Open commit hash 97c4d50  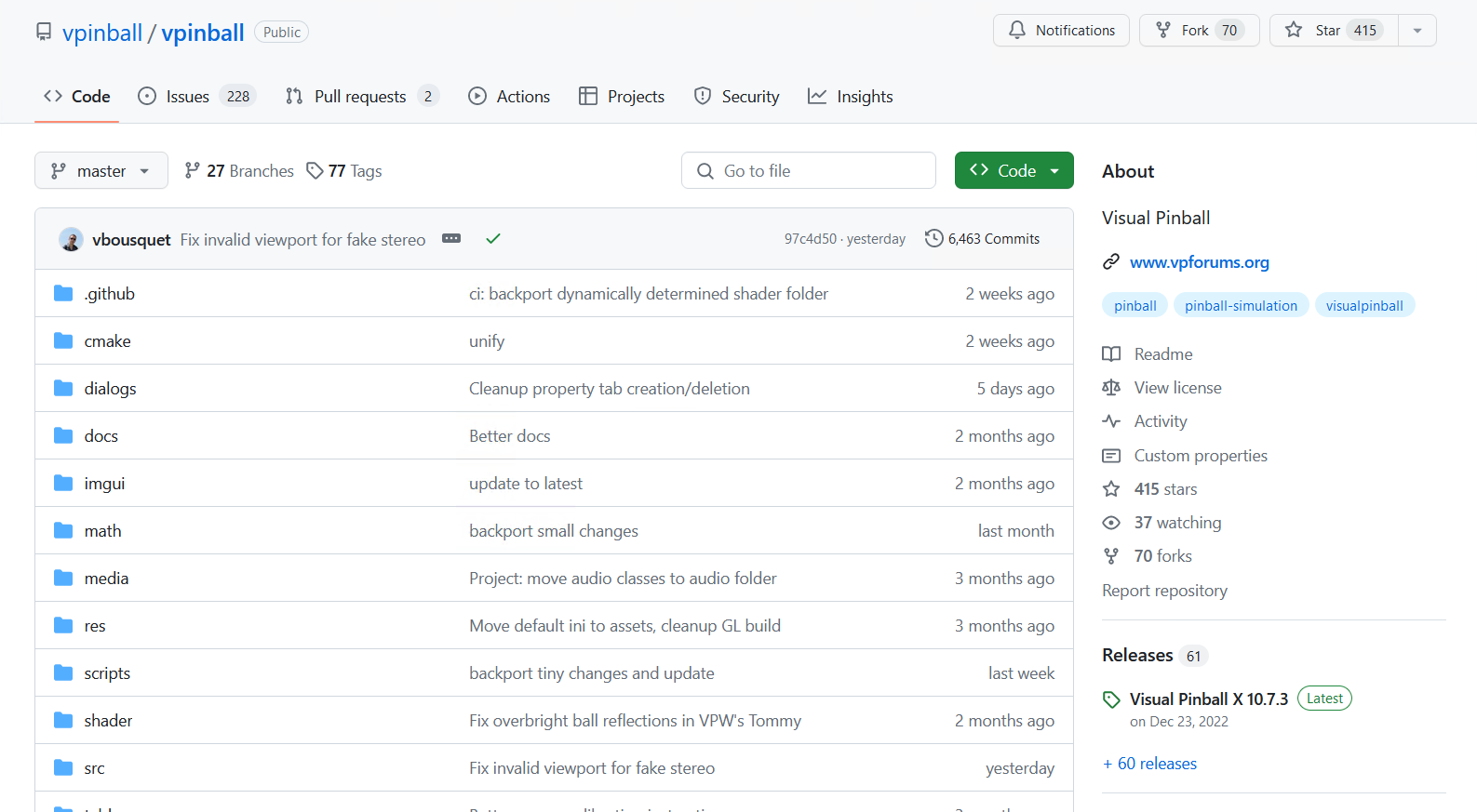point(810,239)
